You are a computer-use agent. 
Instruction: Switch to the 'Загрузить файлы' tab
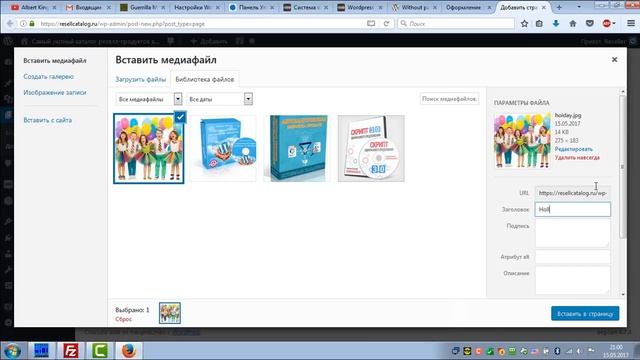[x=140, y=79]
